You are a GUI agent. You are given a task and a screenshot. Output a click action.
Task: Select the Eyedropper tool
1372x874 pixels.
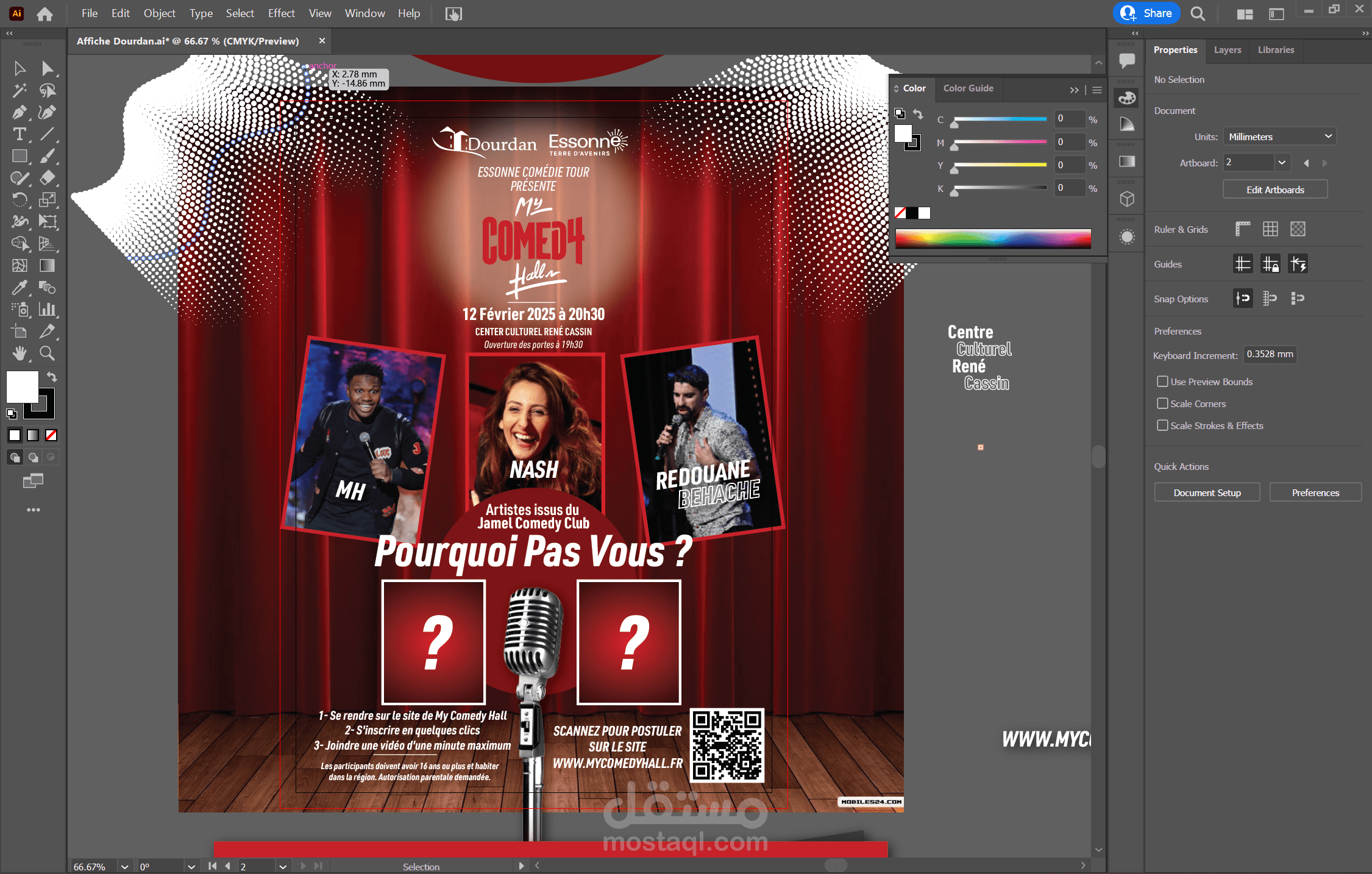click(20, 288)
